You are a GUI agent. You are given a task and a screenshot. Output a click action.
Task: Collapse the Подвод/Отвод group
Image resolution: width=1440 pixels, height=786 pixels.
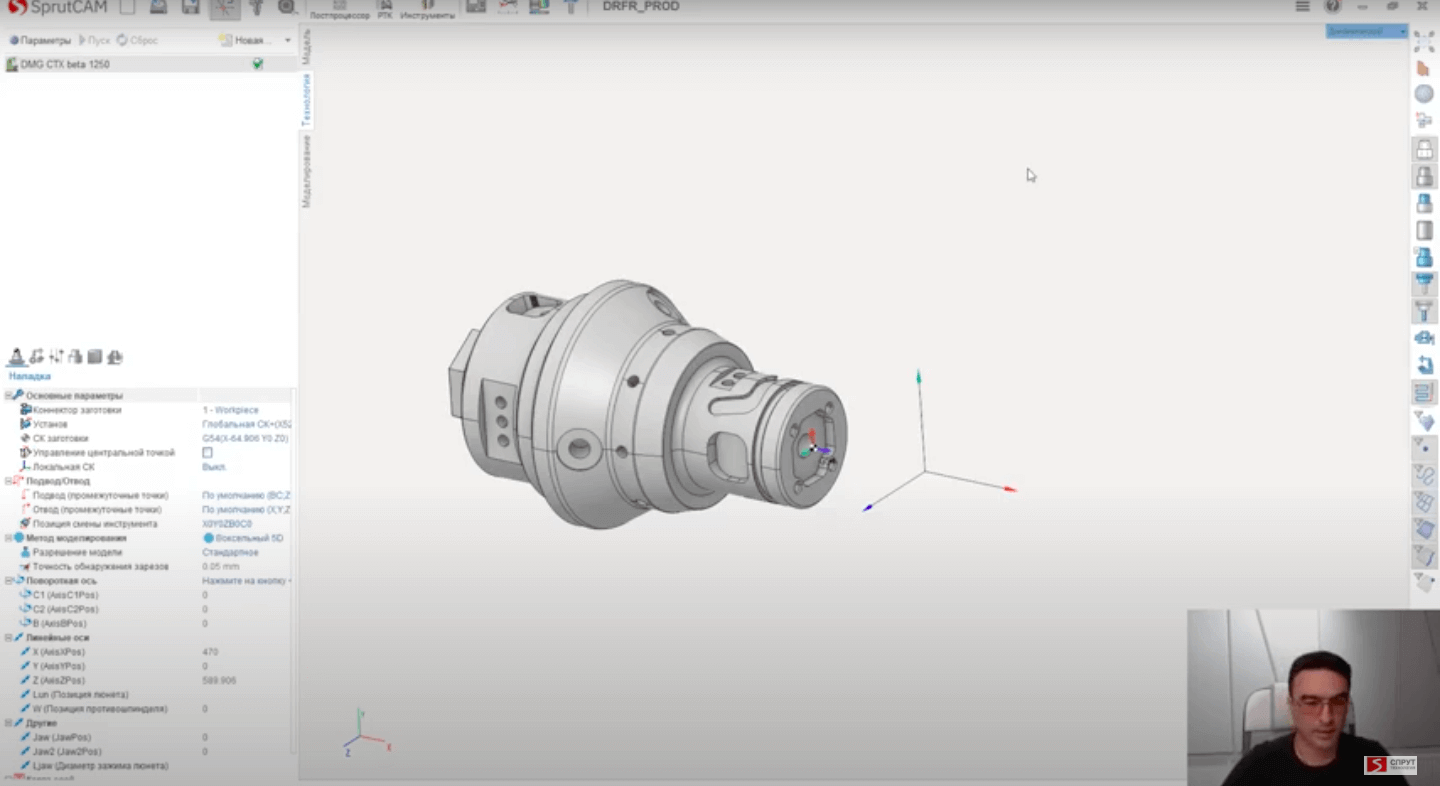pos(8,481)
